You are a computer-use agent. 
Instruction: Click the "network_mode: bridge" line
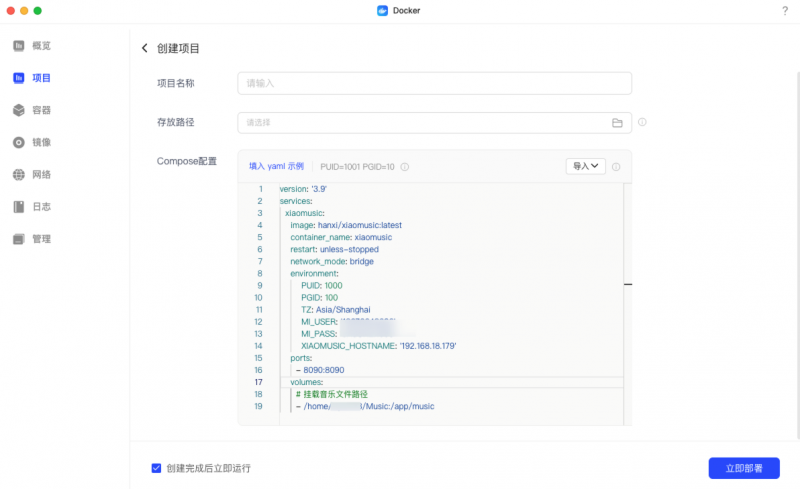[x=332, y=261]
